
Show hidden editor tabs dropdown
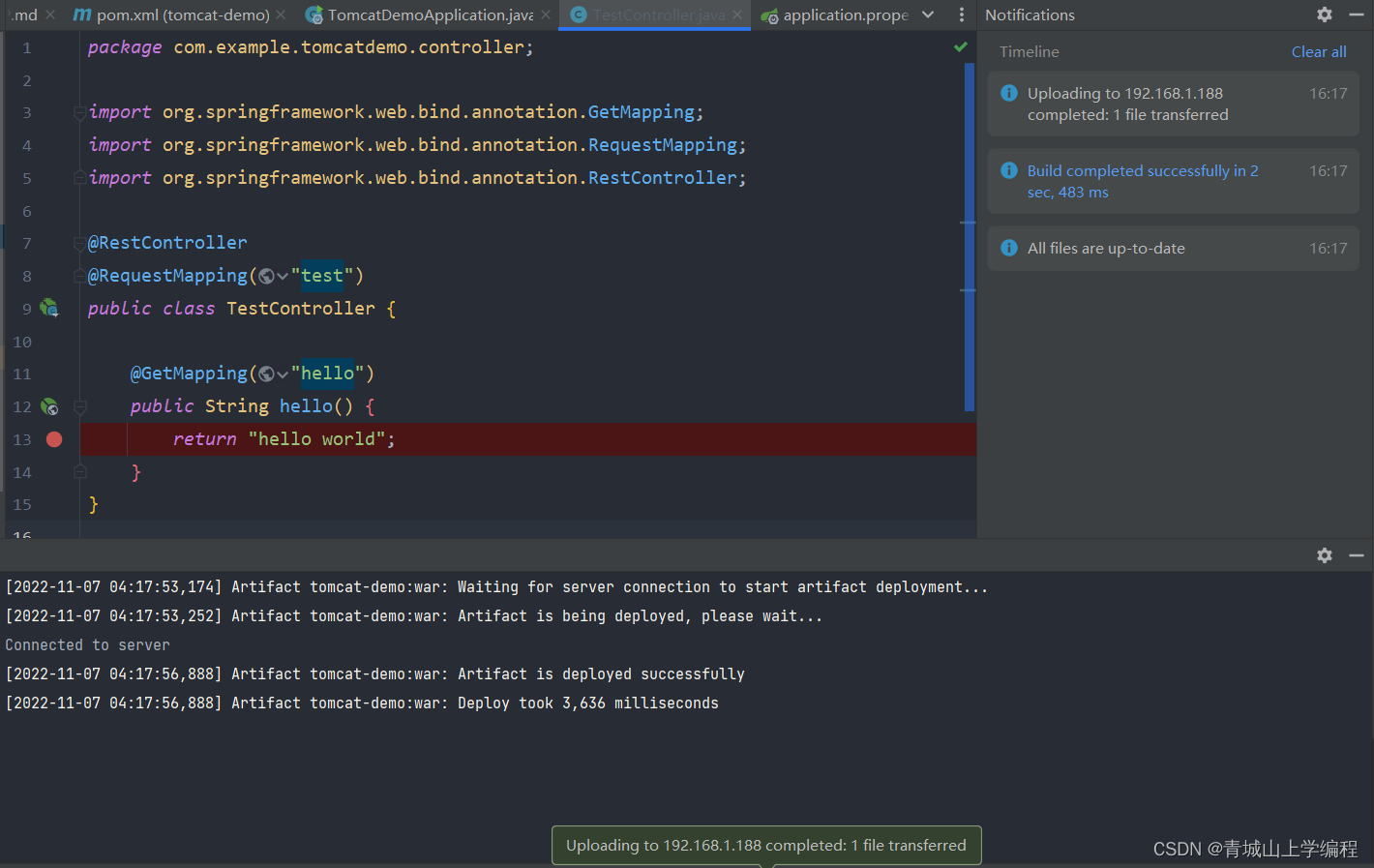[x=928, y=15]
